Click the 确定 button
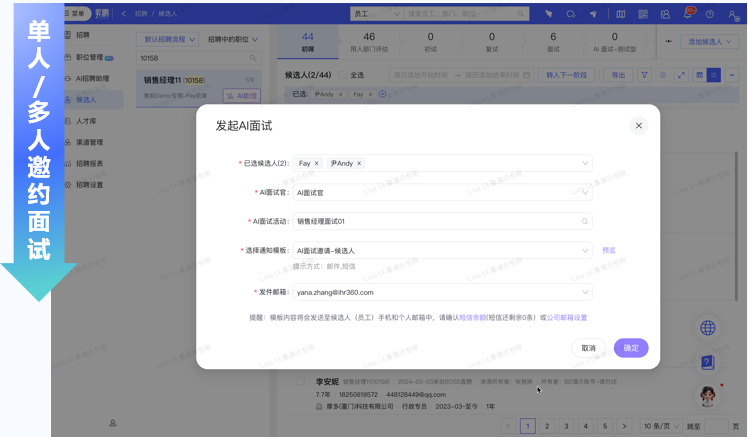This screenshot has height=437, width=748. pos(631,348)
